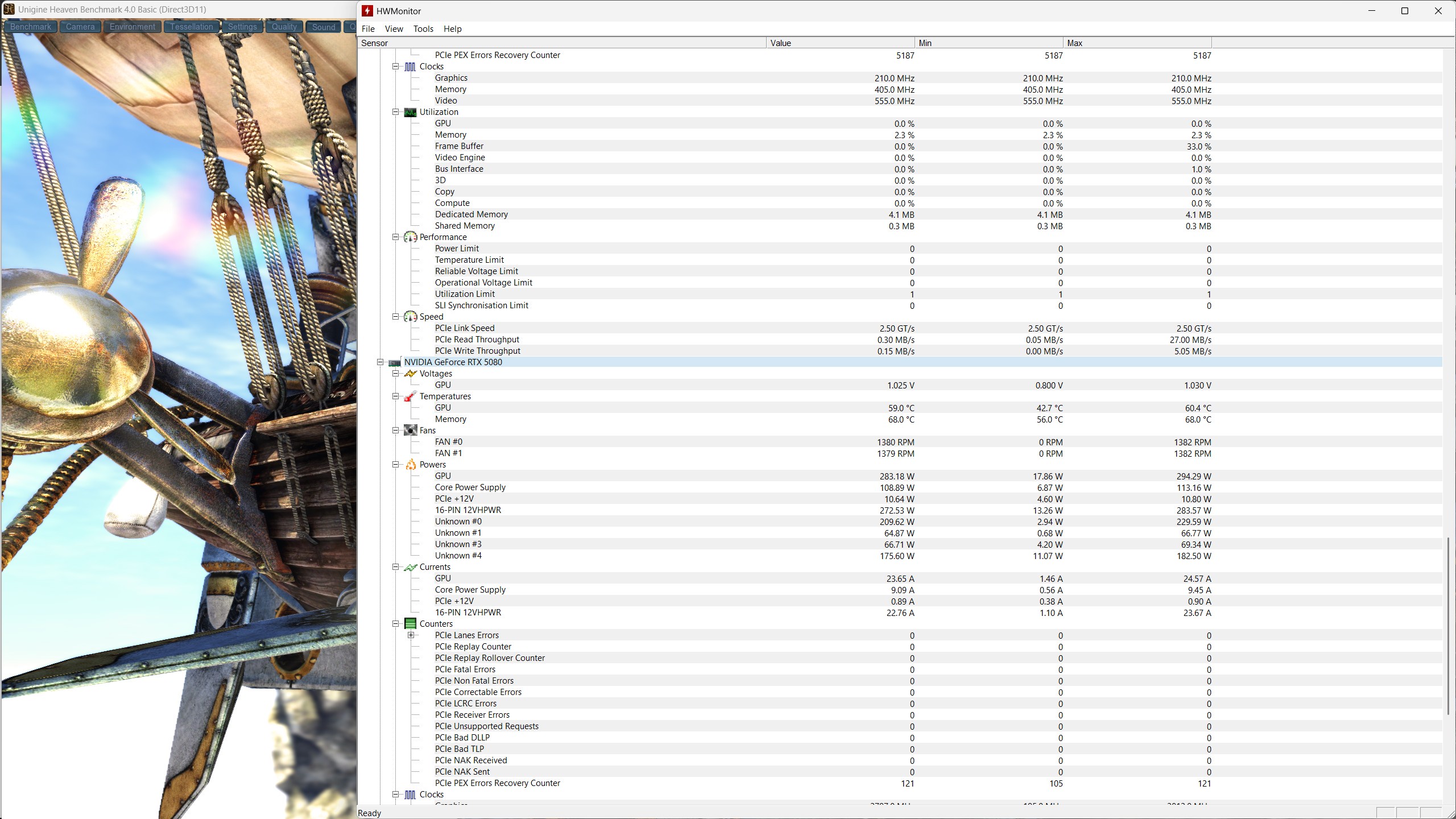Collapse the upper Clocks node
Image resolution: width=1456 pixels, height=819 pixels.
click(396, 67)
